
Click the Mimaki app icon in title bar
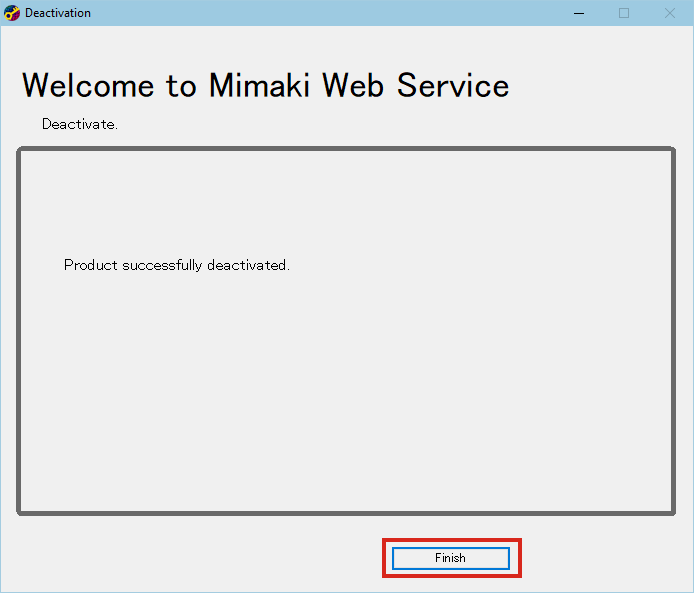point(12,13)
